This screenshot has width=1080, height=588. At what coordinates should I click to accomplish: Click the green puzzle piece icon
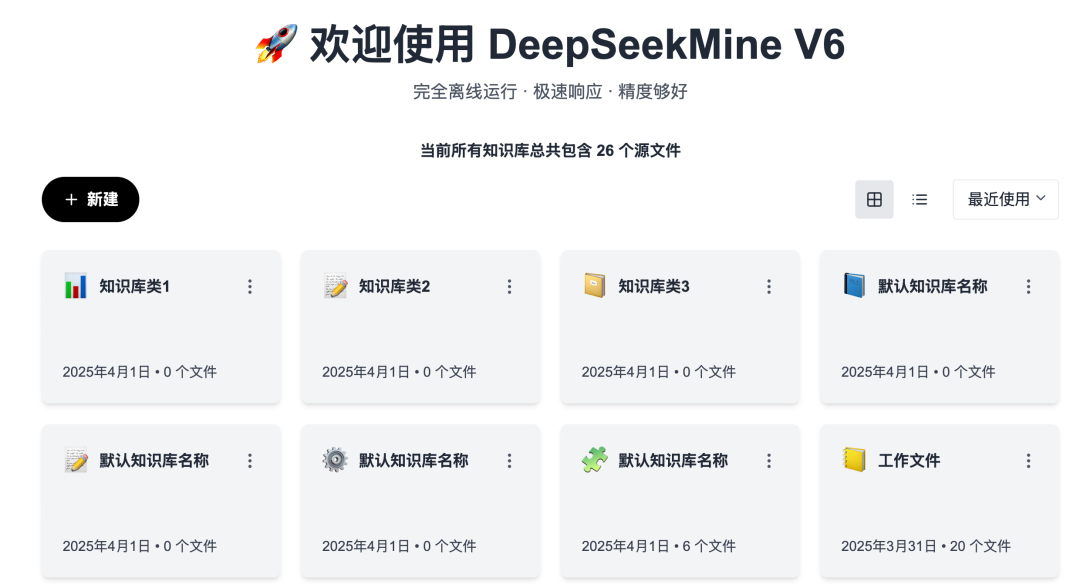coord(595,460)
